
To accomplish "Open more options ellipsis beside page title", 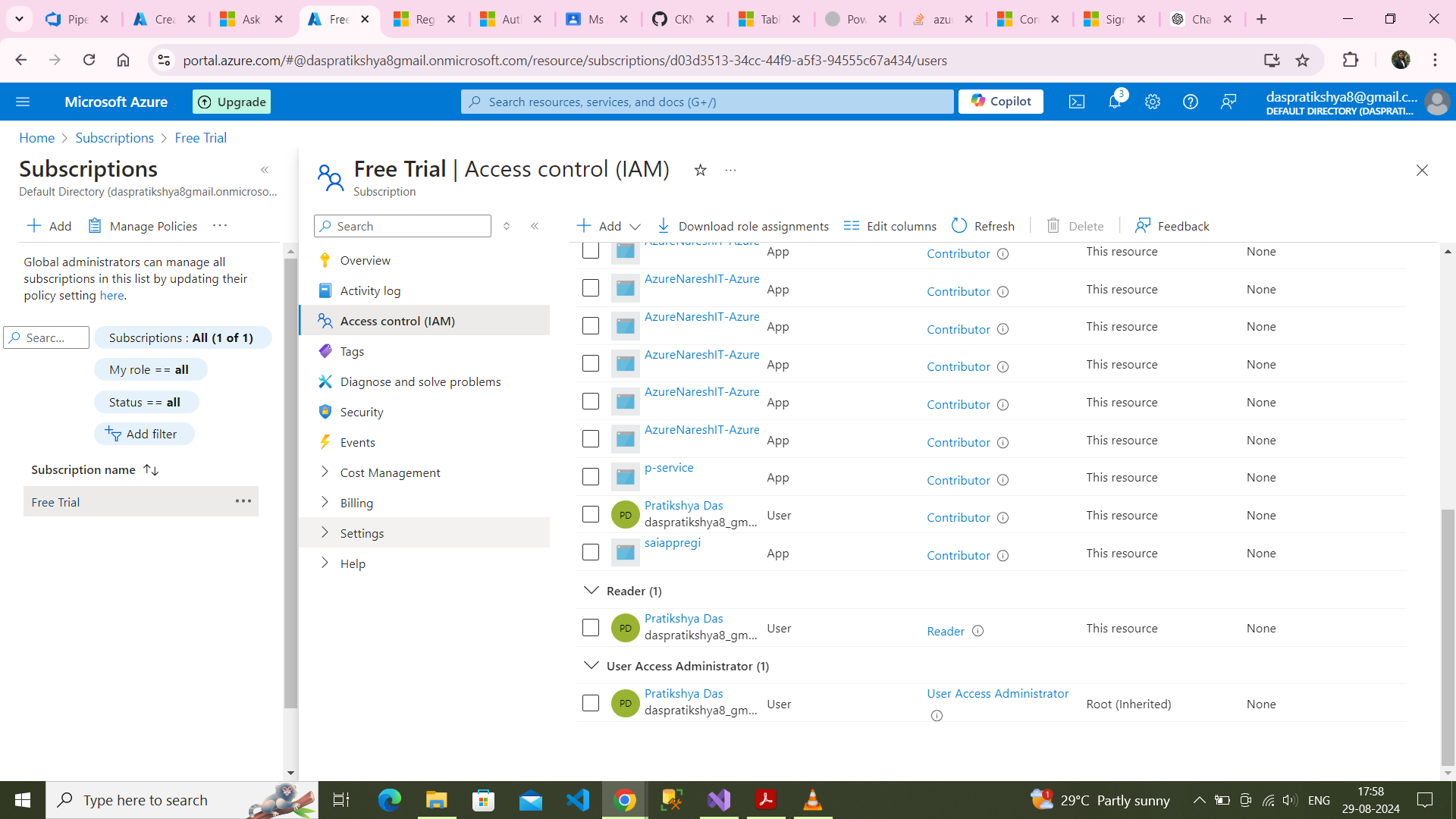I will click(730, 170).
